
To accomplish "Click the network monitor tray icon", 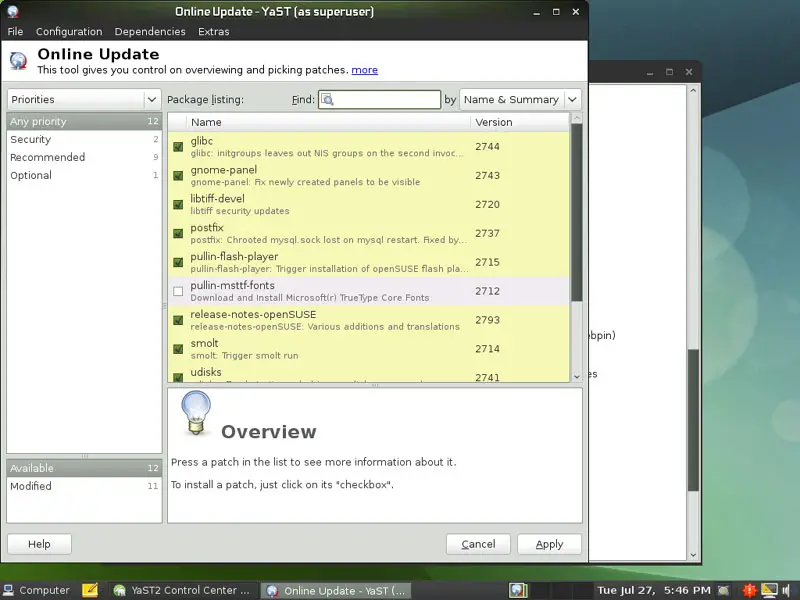I will [x=769, y=590].
